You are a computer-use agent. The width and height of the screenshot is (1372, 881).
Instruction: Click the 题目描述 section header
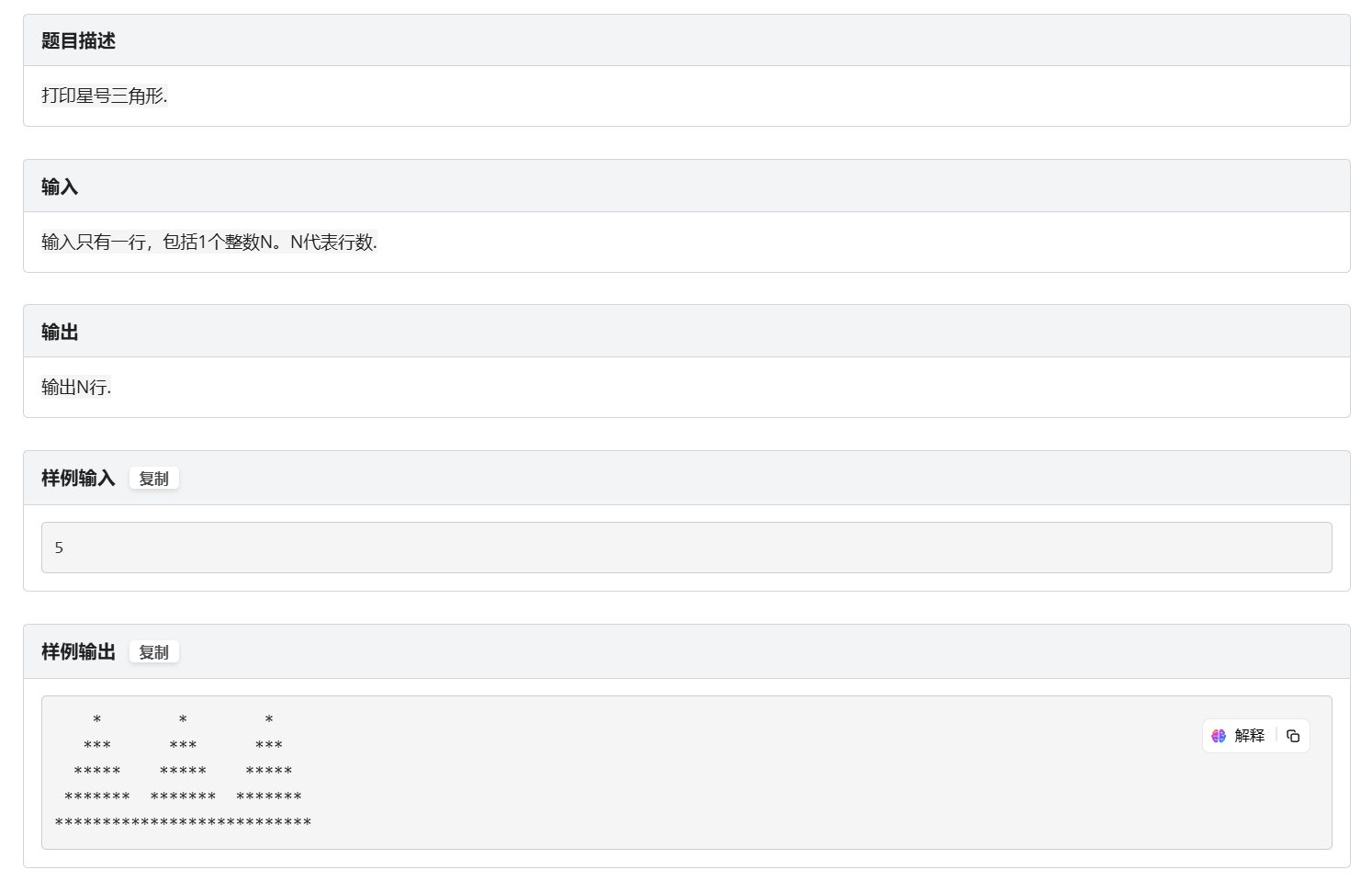click(78, 40)
